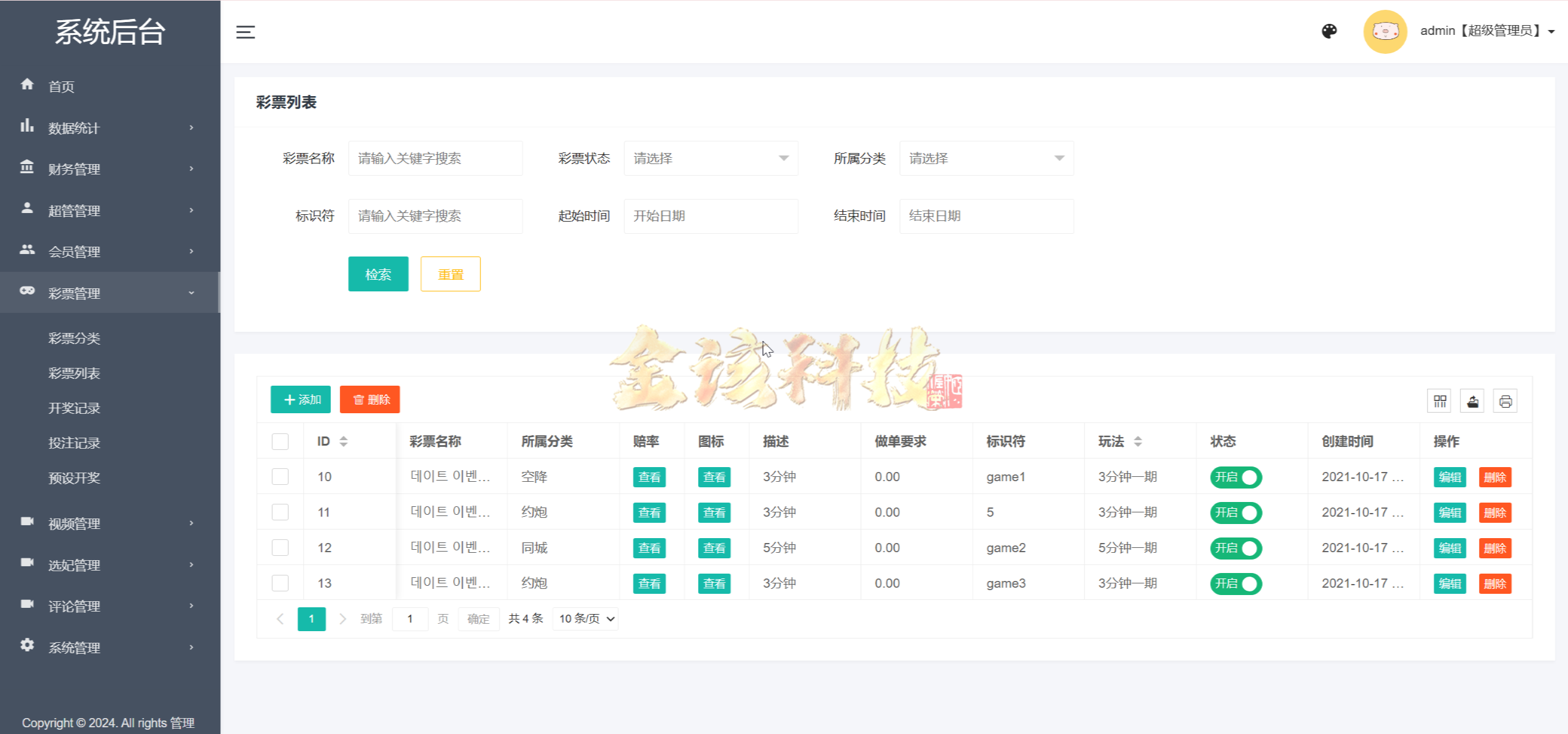The width and height of the screenshot is (1568, 734).
Task: Click the print icon above the table
Action: pos(1506,400)
